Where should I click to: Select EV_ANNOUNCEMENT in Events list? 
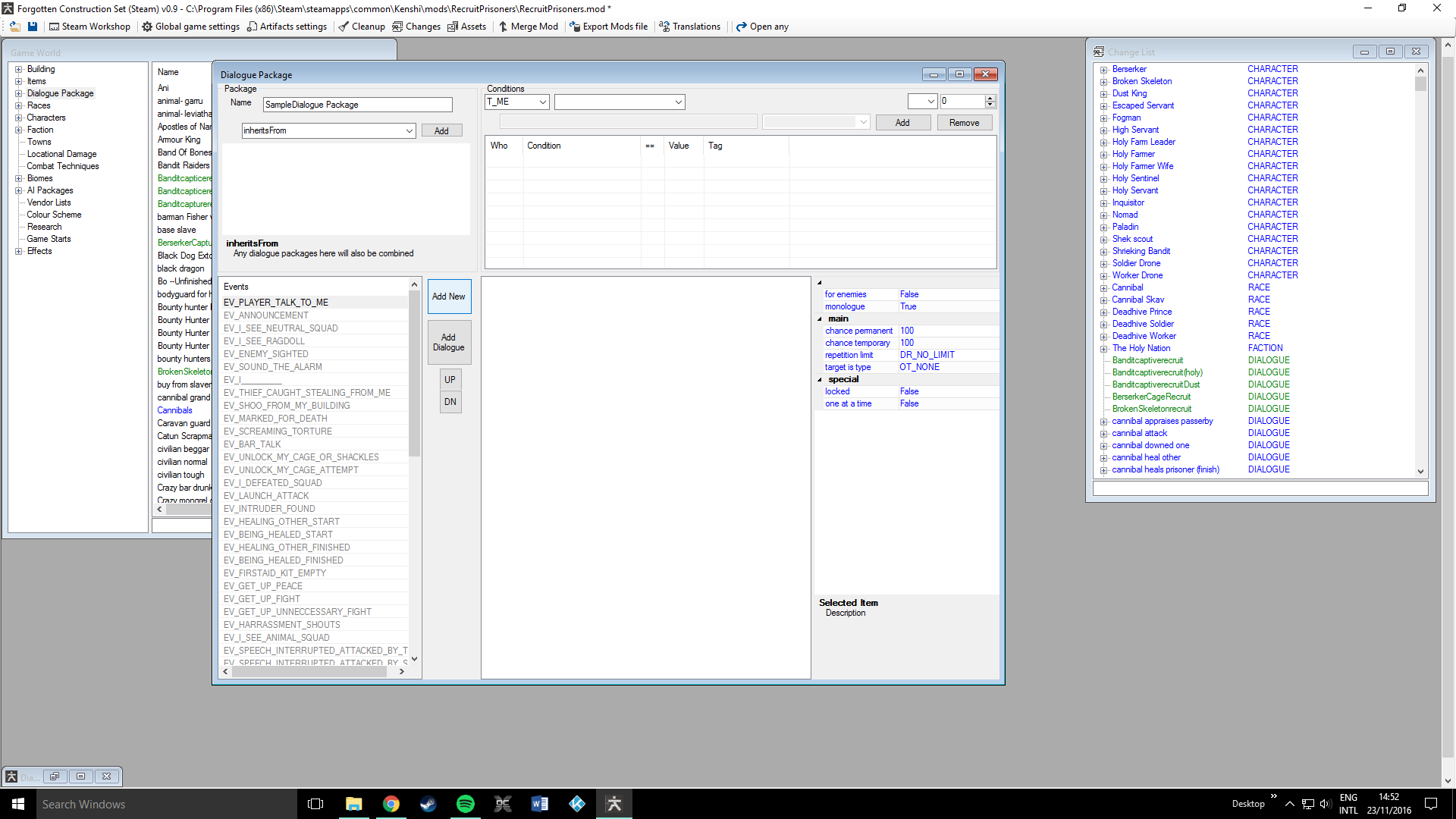tap(266, 315)
